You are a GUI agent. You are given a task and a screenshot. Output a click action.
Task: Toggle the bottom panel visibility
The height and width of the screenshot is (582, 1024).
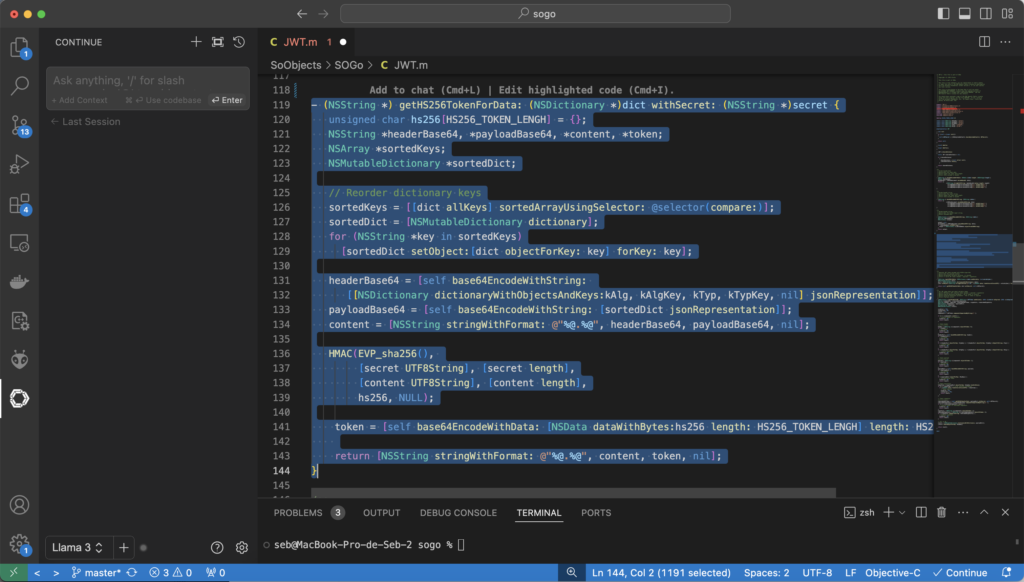965,14
